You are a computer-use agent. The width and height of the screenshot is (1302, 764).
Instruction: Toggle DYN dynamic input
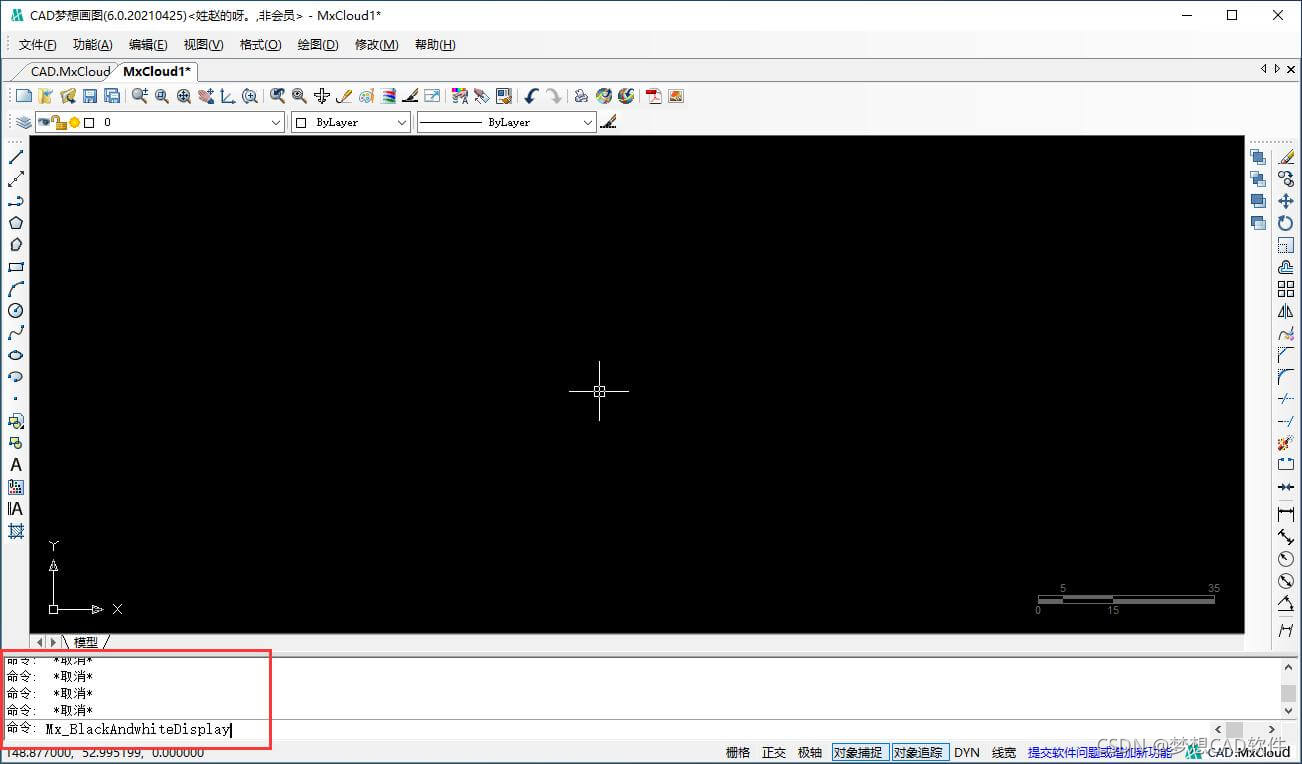point(967,752)
